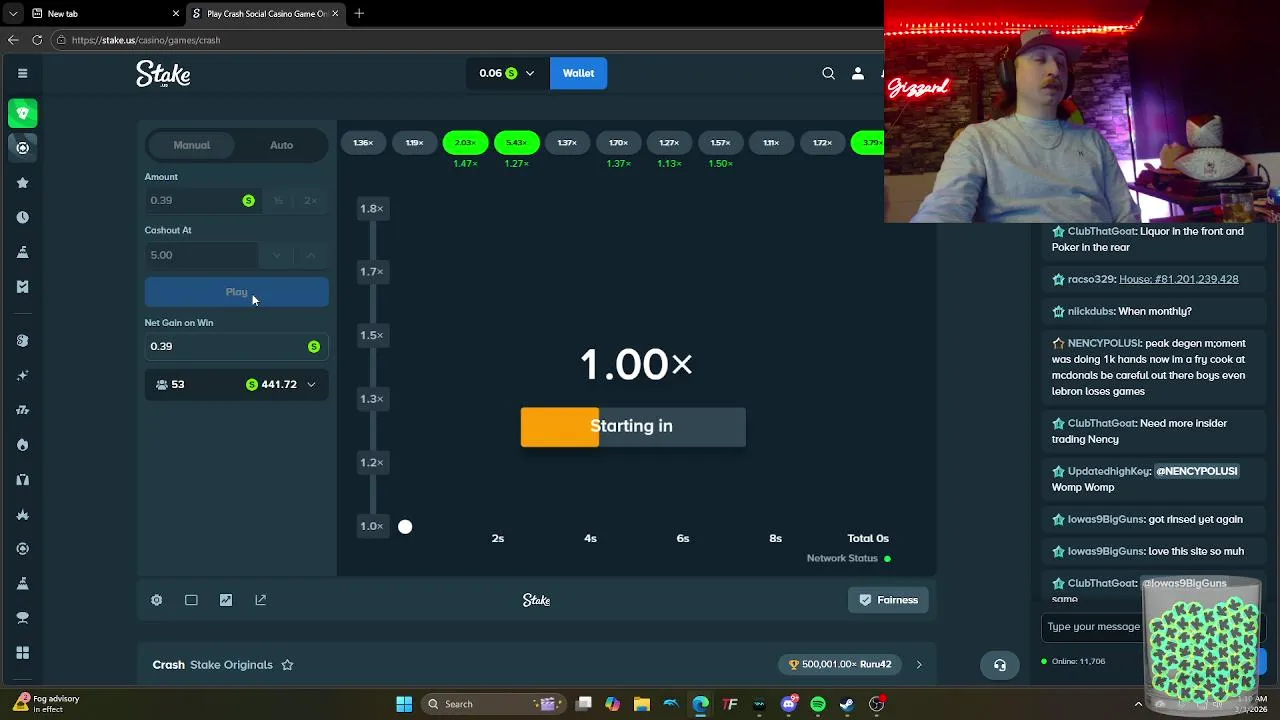The width and height of the screenshot is (1280, 720).
Task: Select the 1.36× crash result pill
Action: [x=363, y=143]
